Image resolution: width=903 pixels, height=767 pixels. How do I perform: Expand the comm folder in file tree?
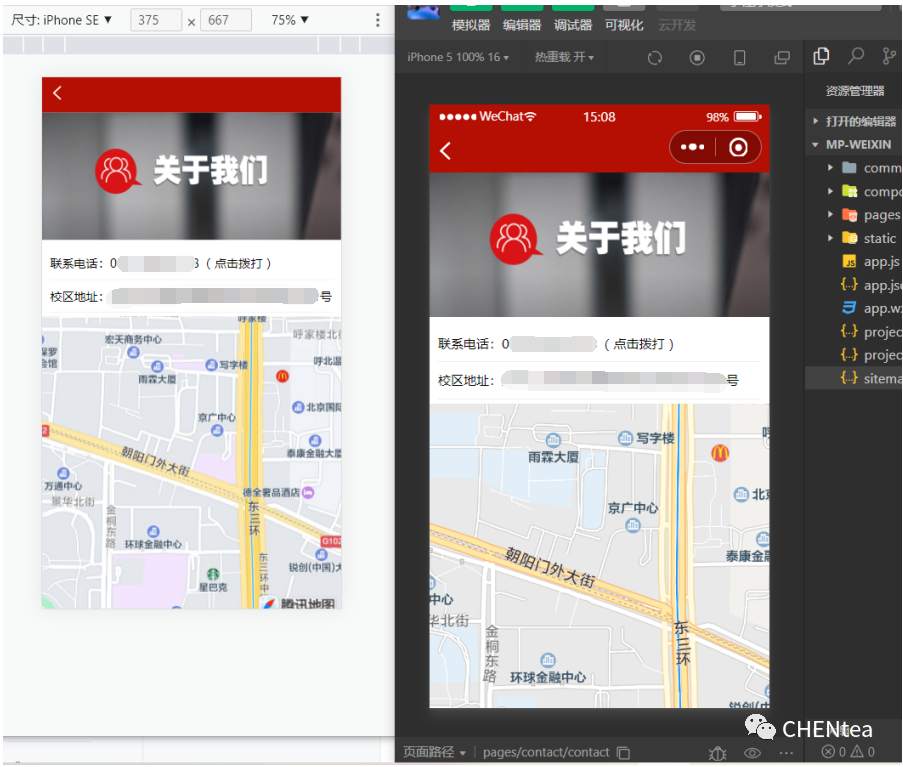pos(864,168)
